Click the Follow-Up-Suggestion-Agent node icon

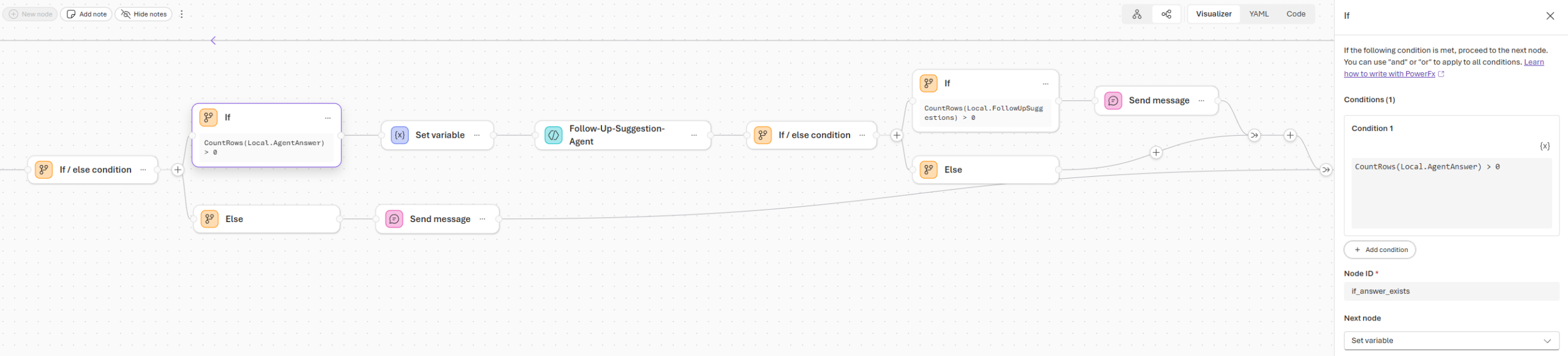pyautogui.click(x=553, y=135)
